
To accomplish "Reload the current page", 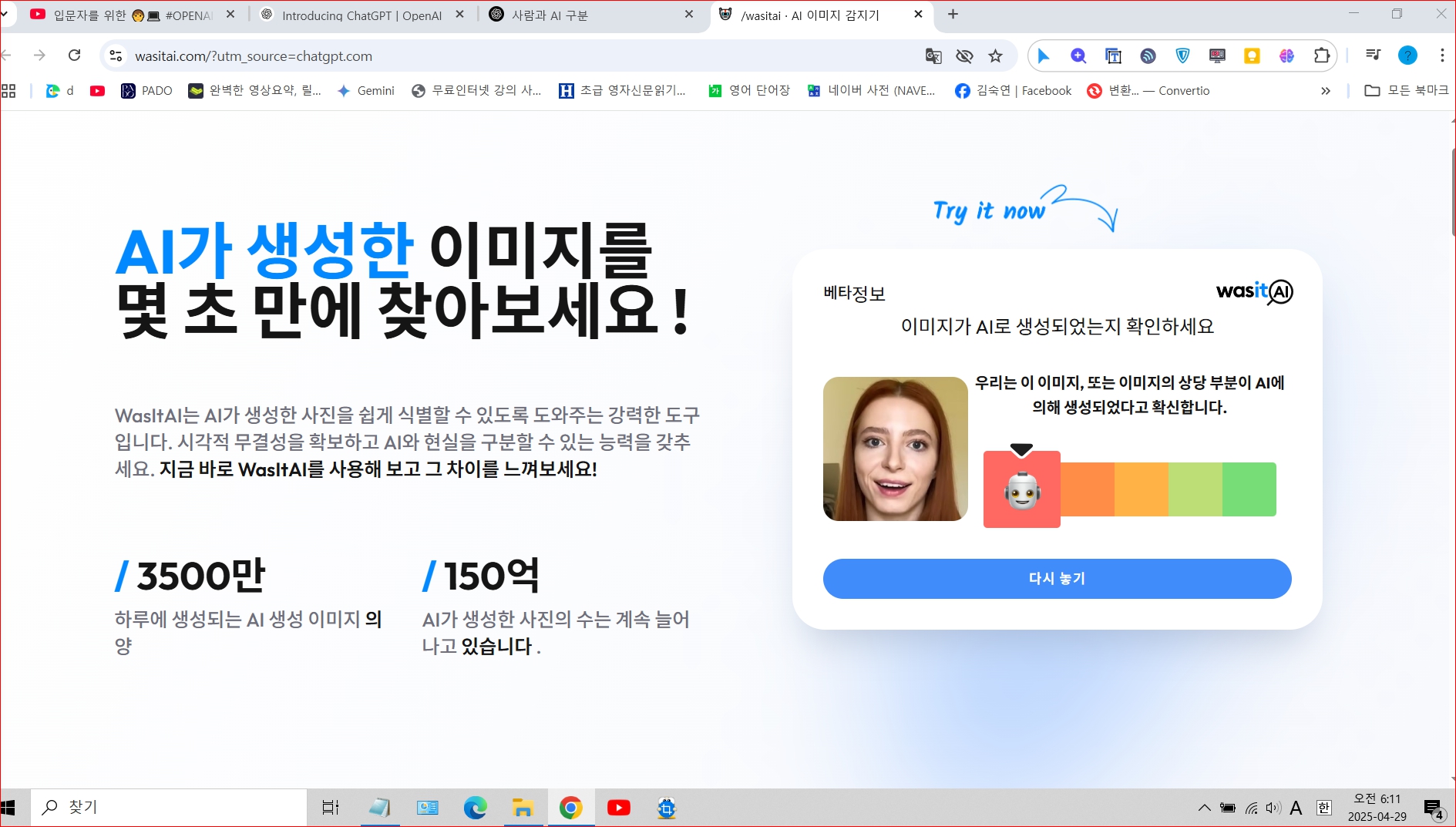I will click(x=74, y=55).
